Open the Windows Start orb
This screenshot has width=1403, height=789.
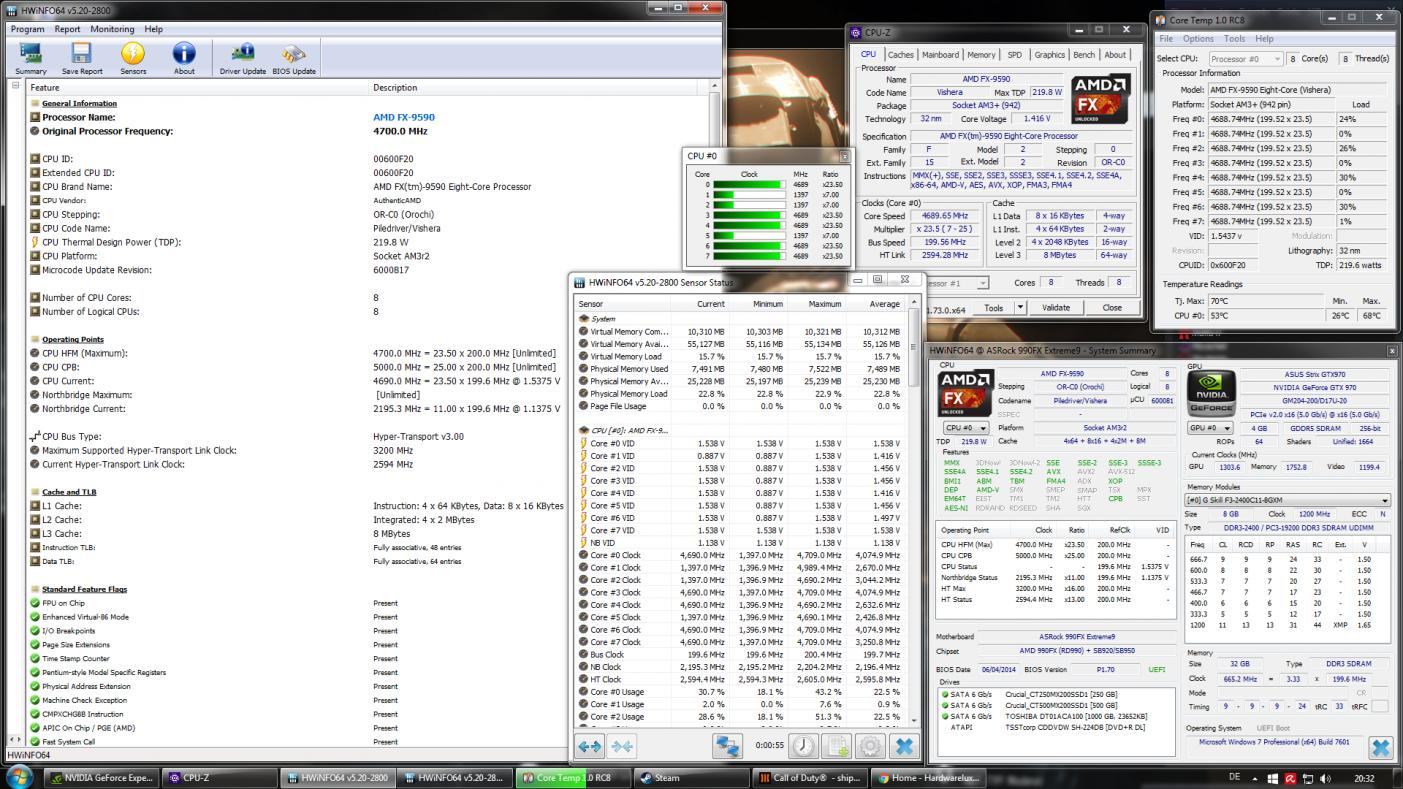tap(19, 776)
